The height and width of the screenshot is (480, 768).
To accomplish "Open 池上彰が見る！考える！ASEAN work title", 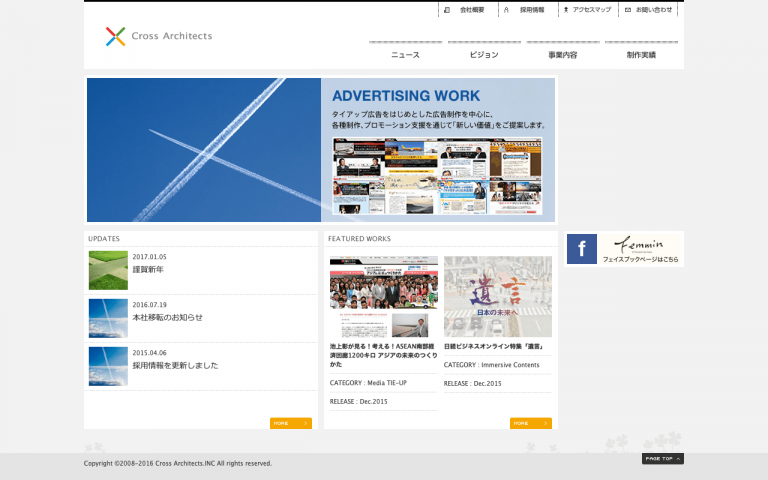I will [x=384, y=355].
